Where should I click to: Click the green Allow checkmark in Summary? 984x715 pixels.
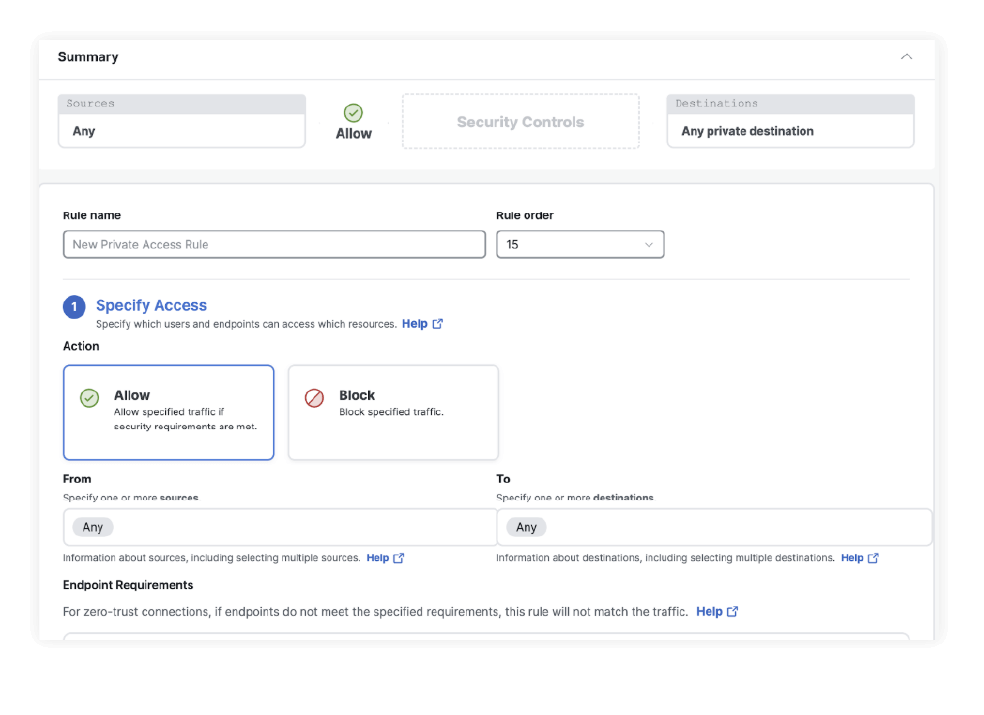pyautogui.click(x=353, y=113)
